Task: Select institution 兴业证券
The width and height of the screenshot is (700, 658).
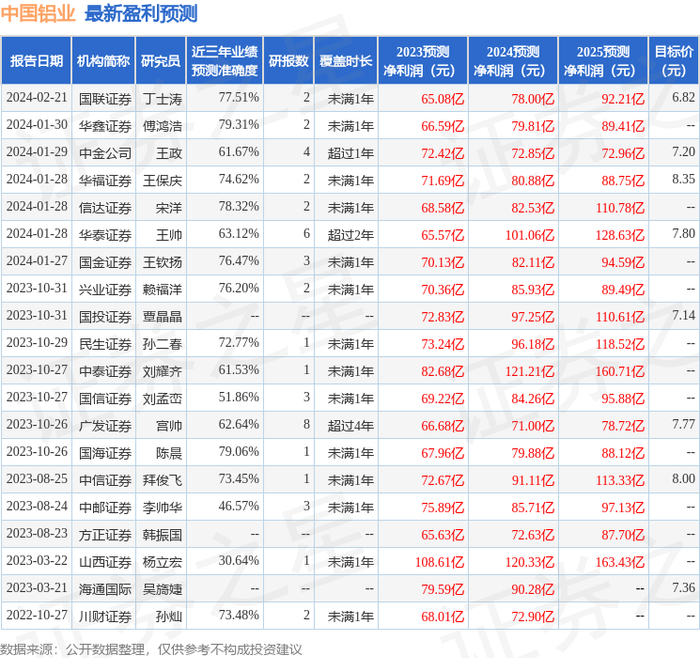Action: point(105,290)
